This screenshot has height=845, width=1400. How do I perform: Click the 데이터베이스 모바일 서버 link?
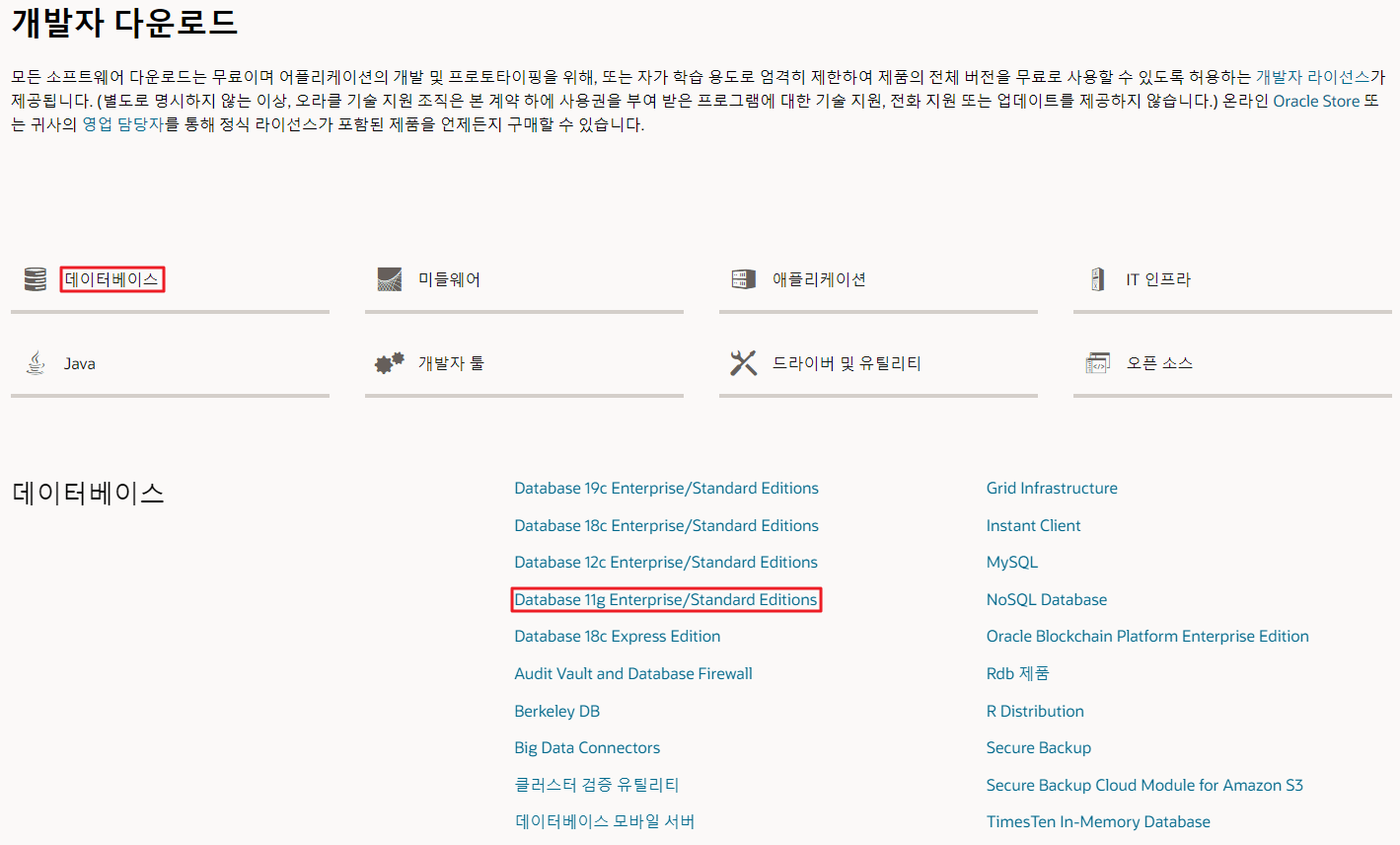[605, 822]
